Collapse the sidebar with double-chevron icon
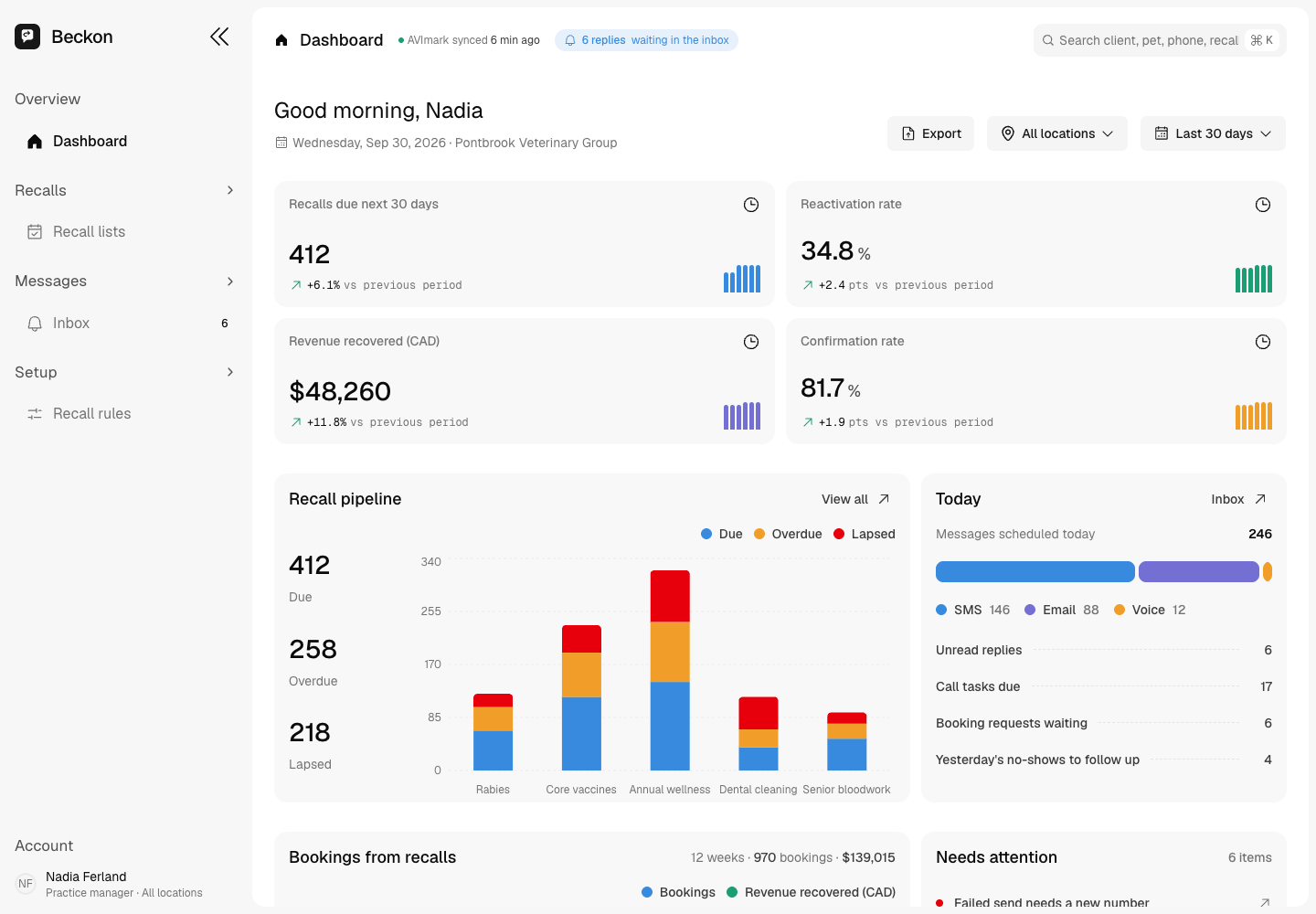Image resolution: width=1316 pixels, height=914 pixels. [219, 37]
